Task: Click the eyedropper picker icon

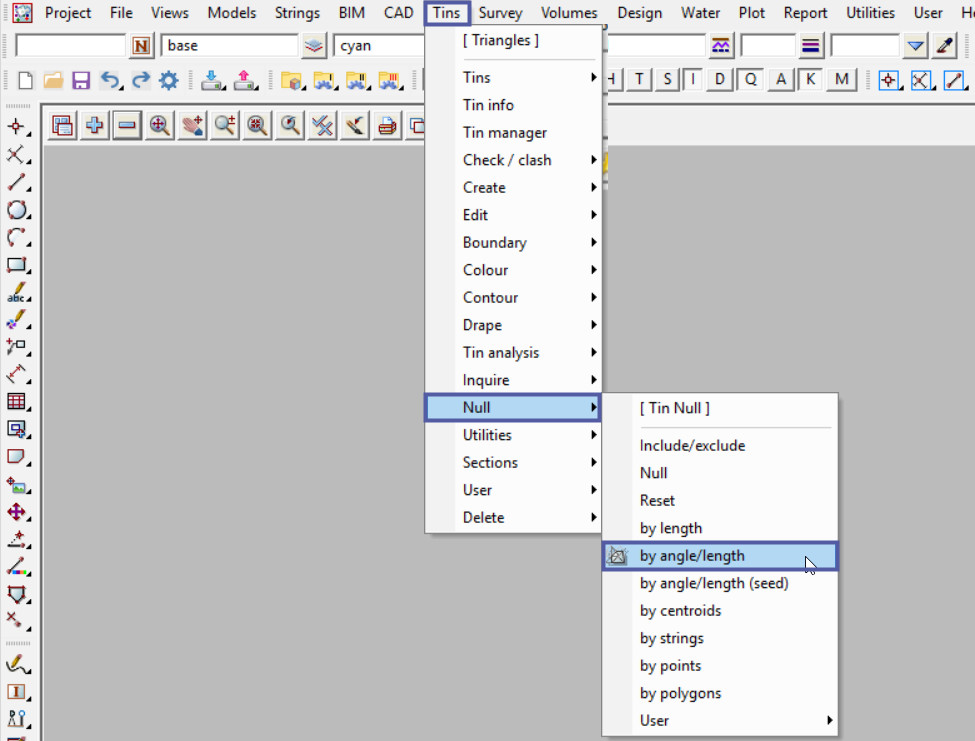Action: click(944, 46)
